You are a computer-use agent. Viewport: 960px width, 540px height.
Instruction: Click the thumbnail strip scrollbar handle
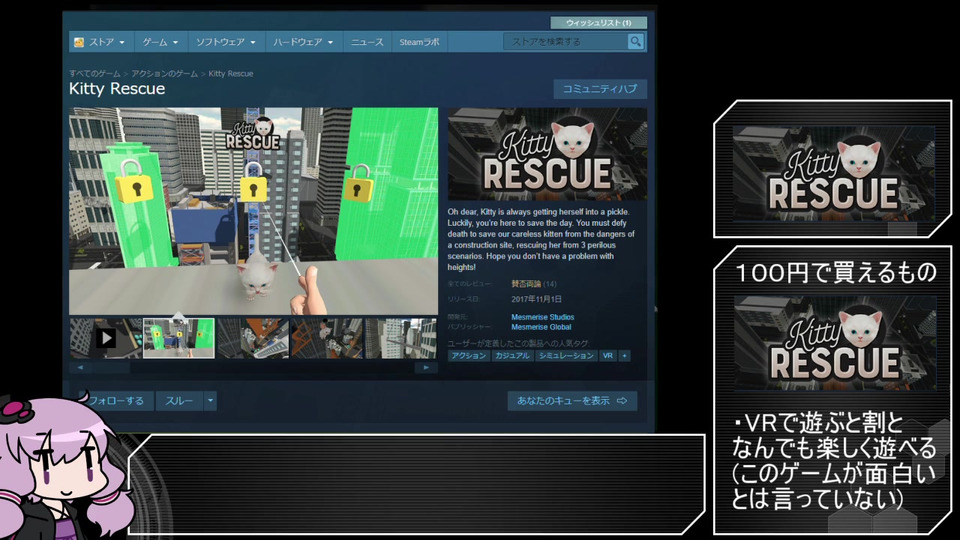coord(111,367)
